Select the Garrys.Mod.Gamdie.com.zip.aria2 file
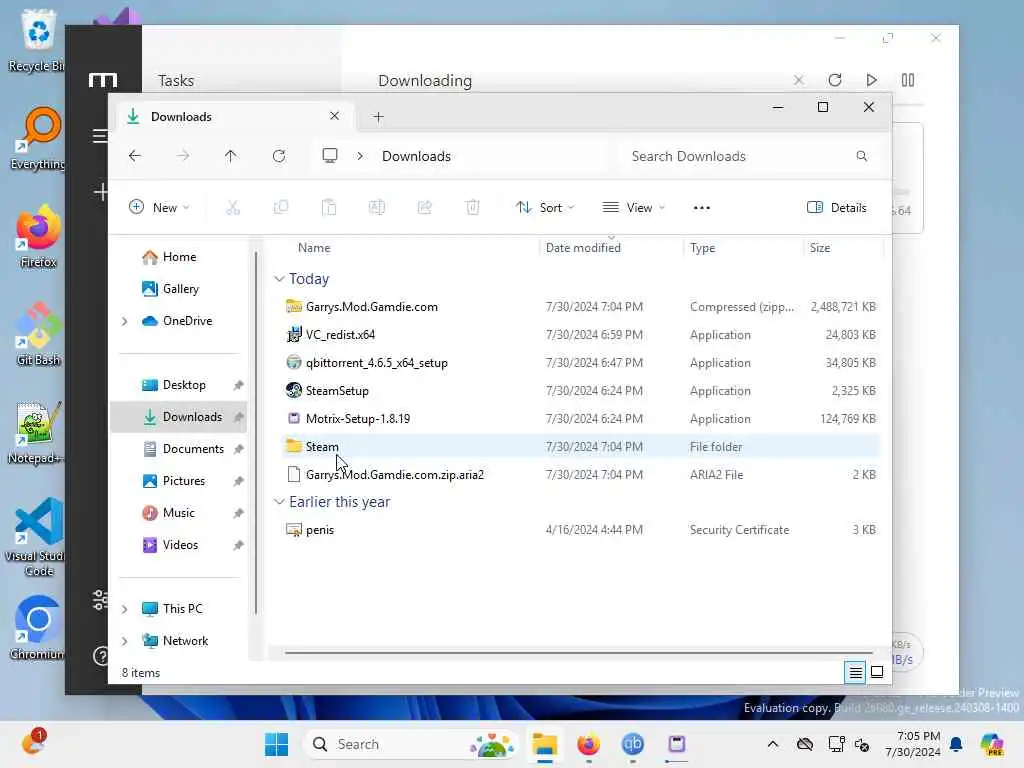Image resolution: width=1024 pixels, height=768 pixels. pos(581,475)
